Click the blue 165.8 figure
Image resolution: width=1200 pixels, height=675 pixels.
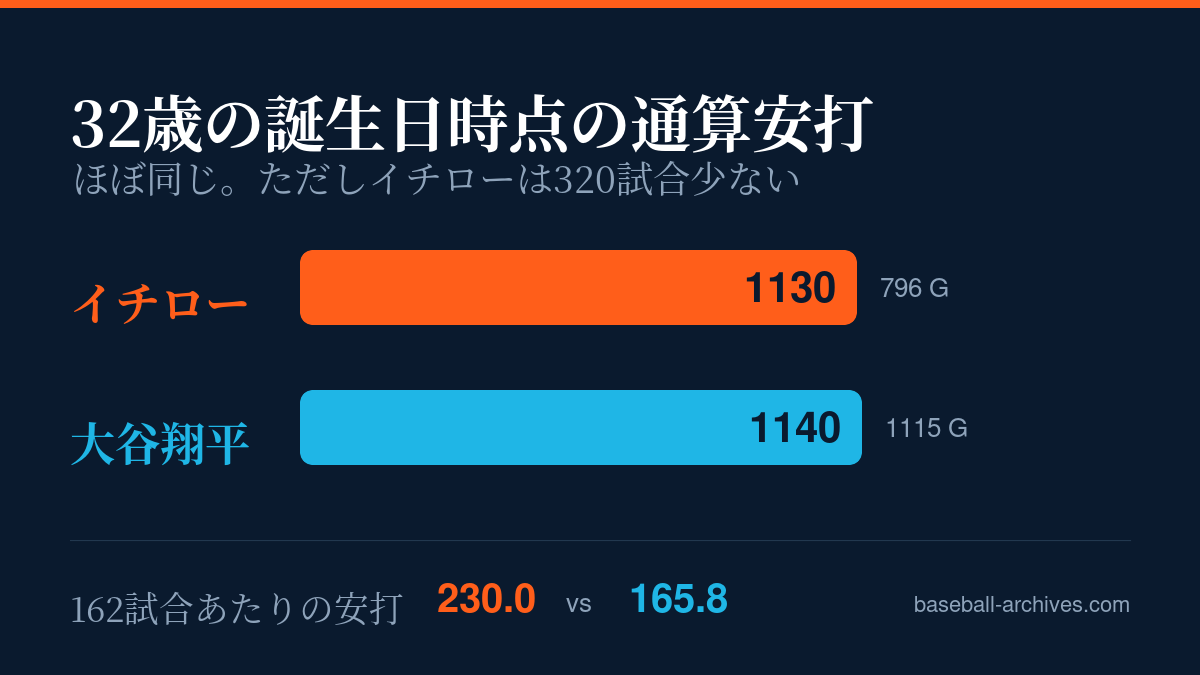coord(678,599)
